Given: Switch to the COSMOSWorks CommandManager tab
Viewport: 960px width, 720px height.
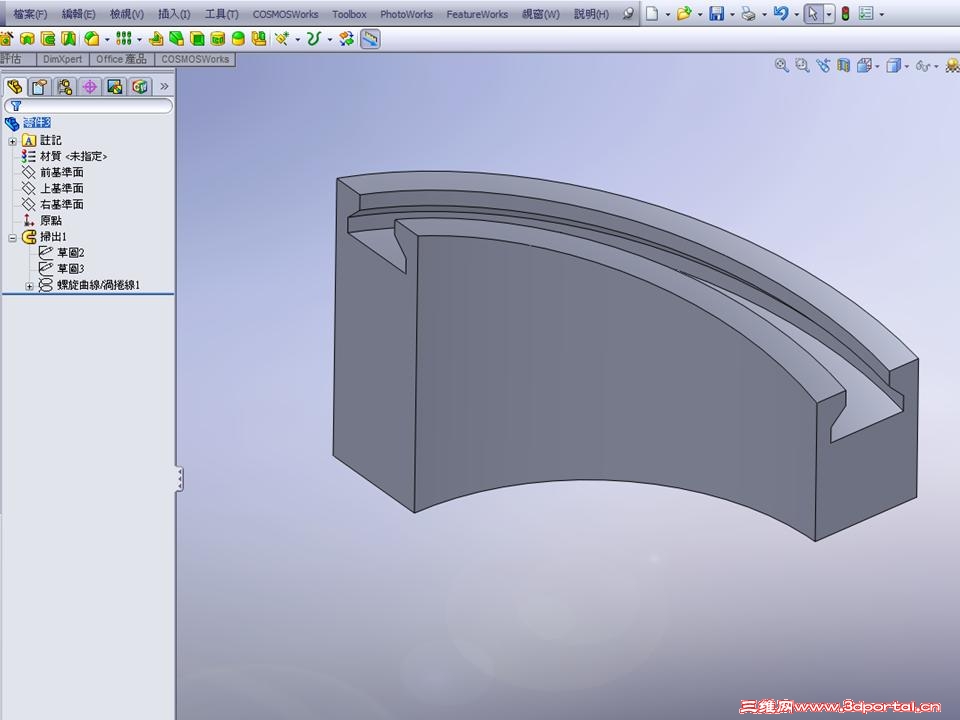Looking at the screenshot, I should (195, 59).
